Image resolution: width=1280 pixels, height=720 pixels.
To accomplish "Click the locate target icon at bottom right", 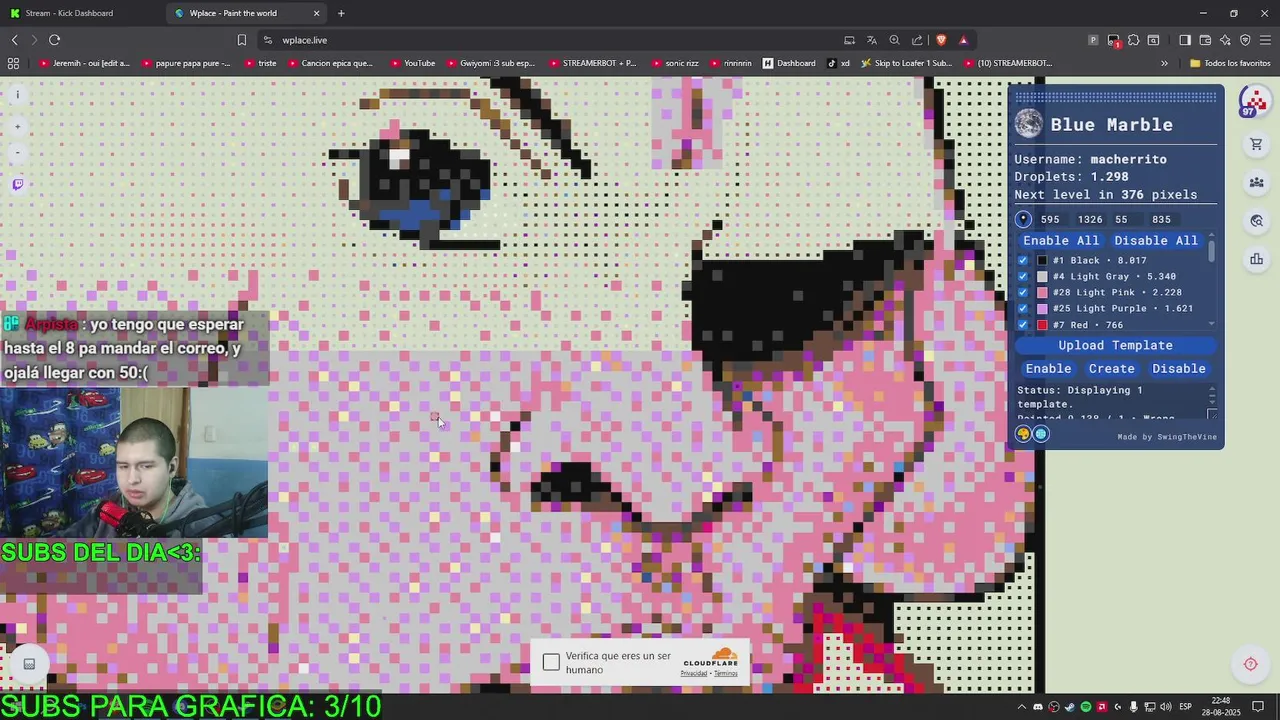I will click(x=1250, y=664).
